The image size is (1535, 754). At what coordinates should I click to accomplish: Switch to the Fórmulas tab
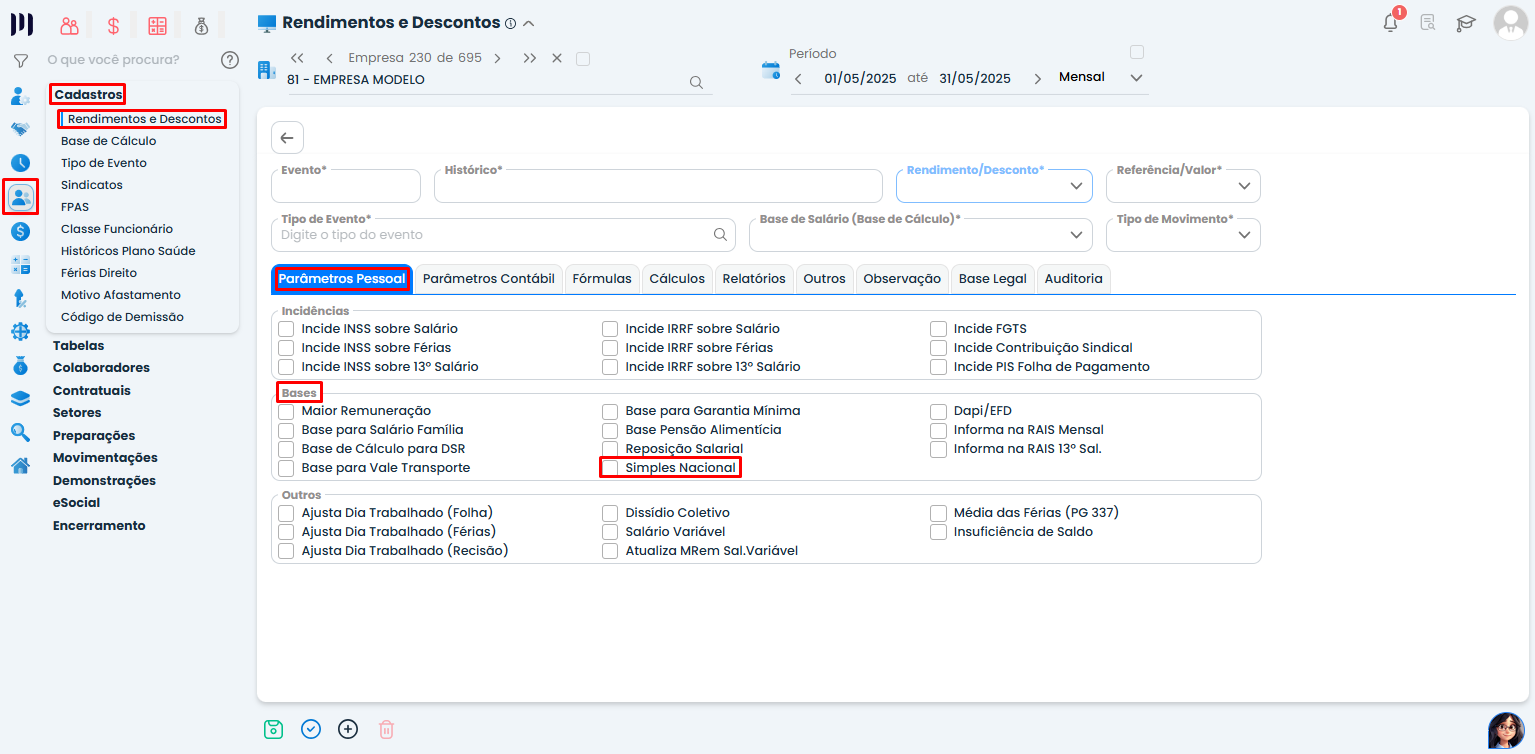tap(601, 279)
